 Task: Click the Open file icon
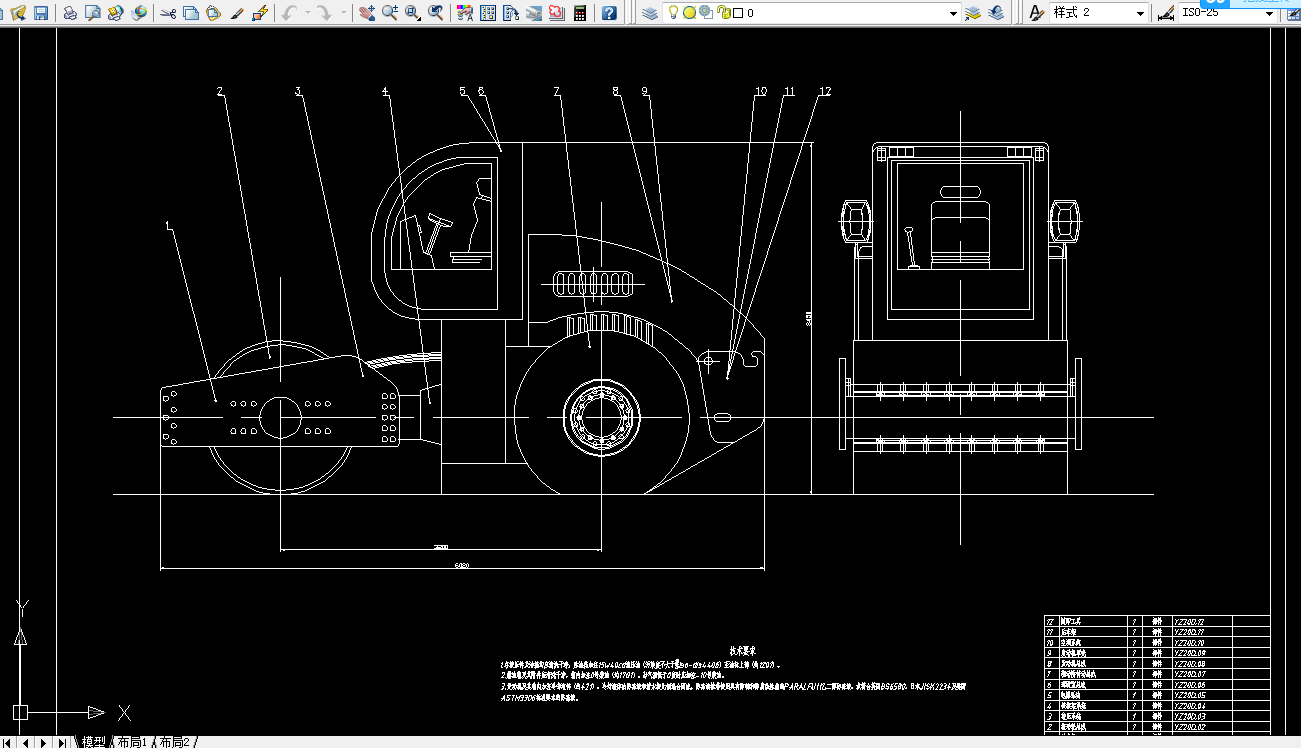point(19,13)
